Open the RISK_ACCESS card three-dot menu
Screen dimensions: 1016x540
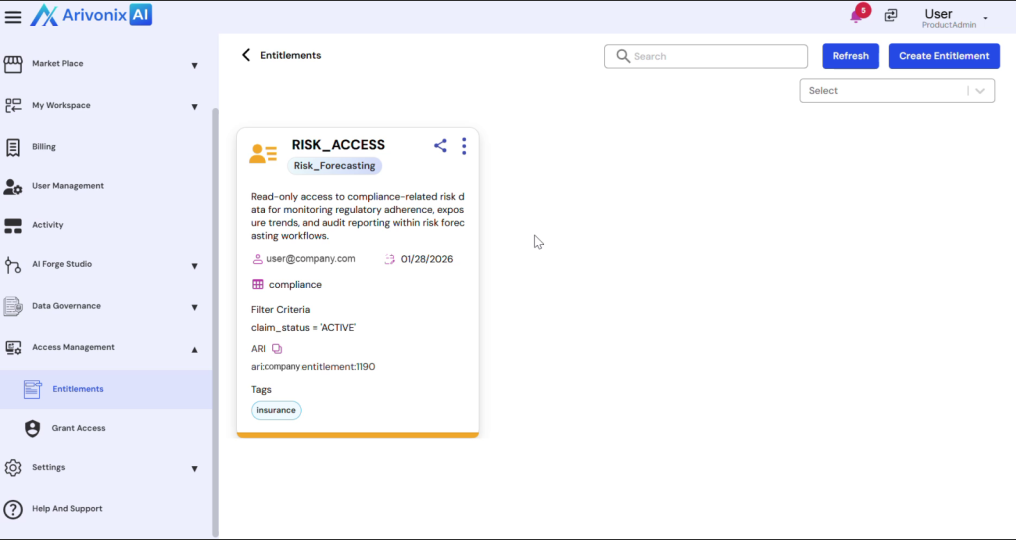point(464,146)
